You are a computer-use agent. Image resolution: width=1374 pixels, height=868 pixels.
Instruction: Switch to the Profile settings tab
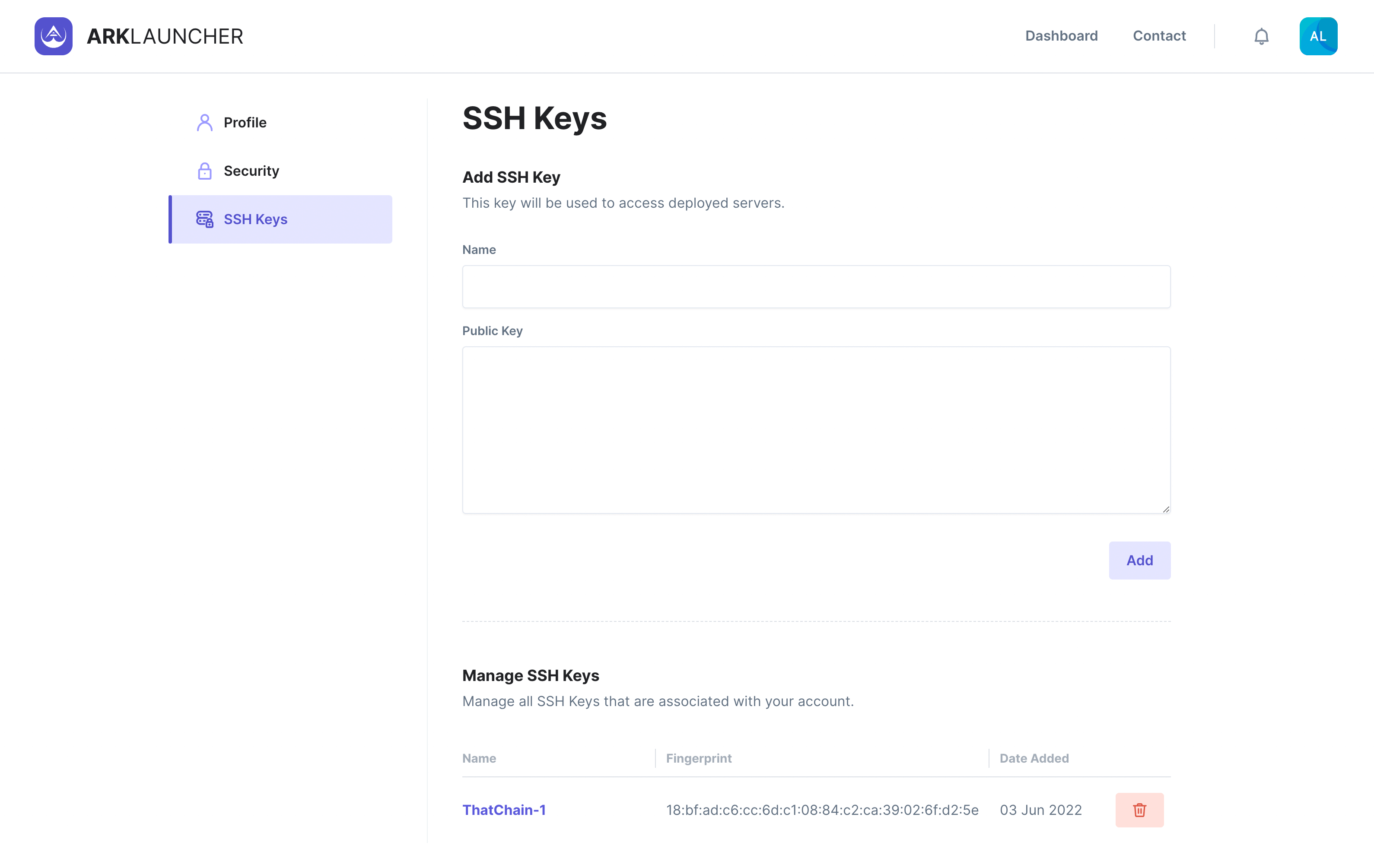click(x=245, y=123)
